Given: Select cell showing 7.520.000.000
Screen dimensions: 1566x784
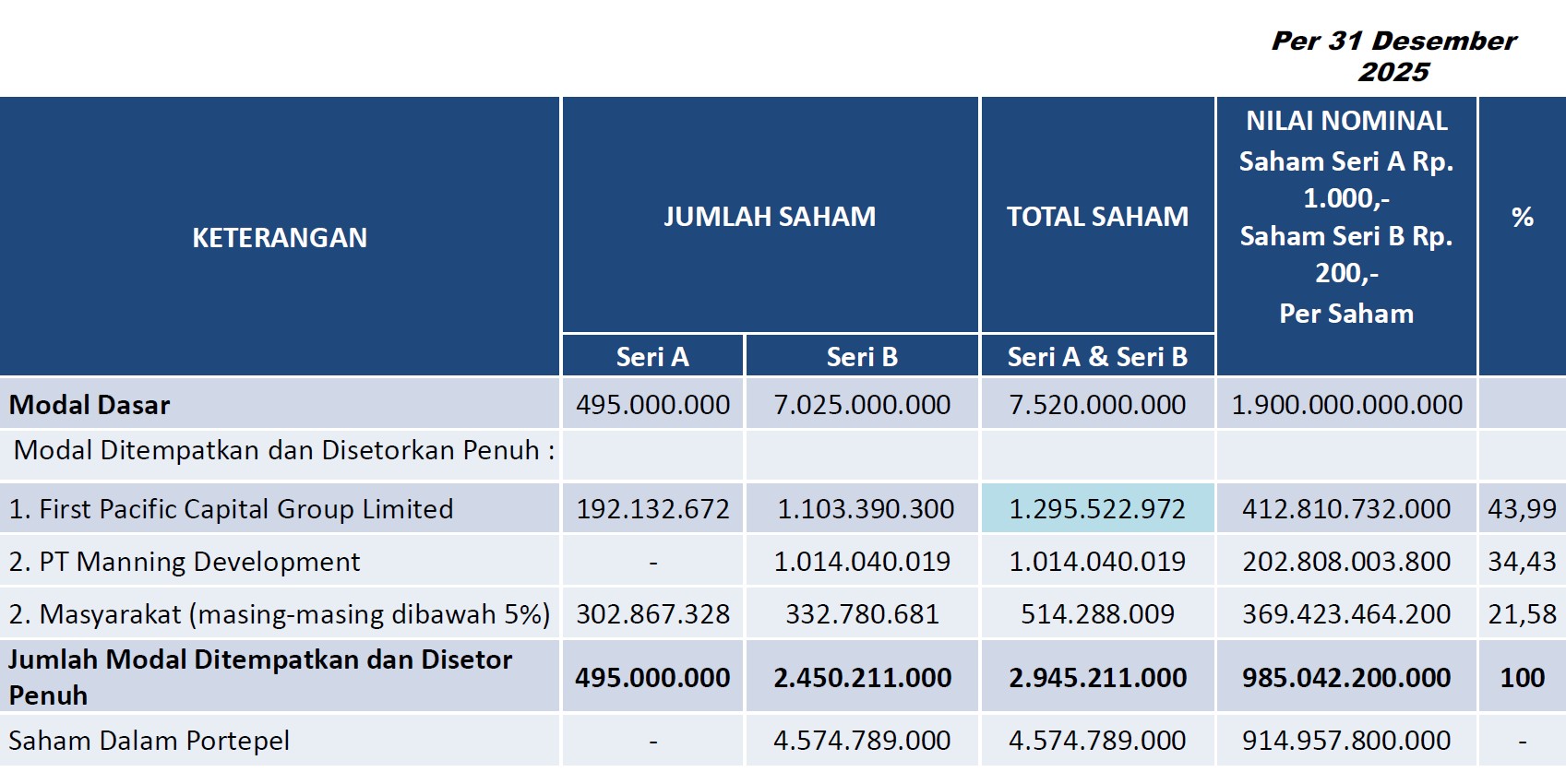Looking at the screenshot, I should pyautogui.click(x=1097, y=404).
